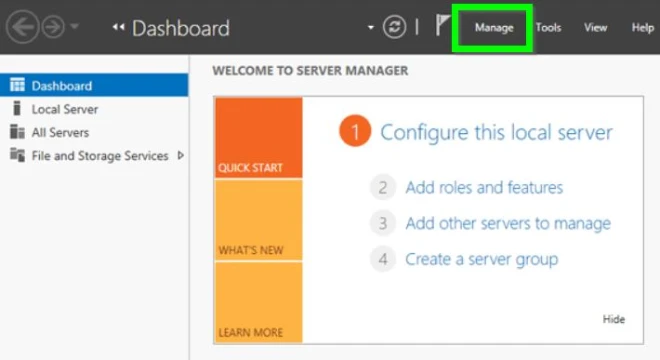
Task: Open the navigation history dropdown arrow
Action: [75, 27]
